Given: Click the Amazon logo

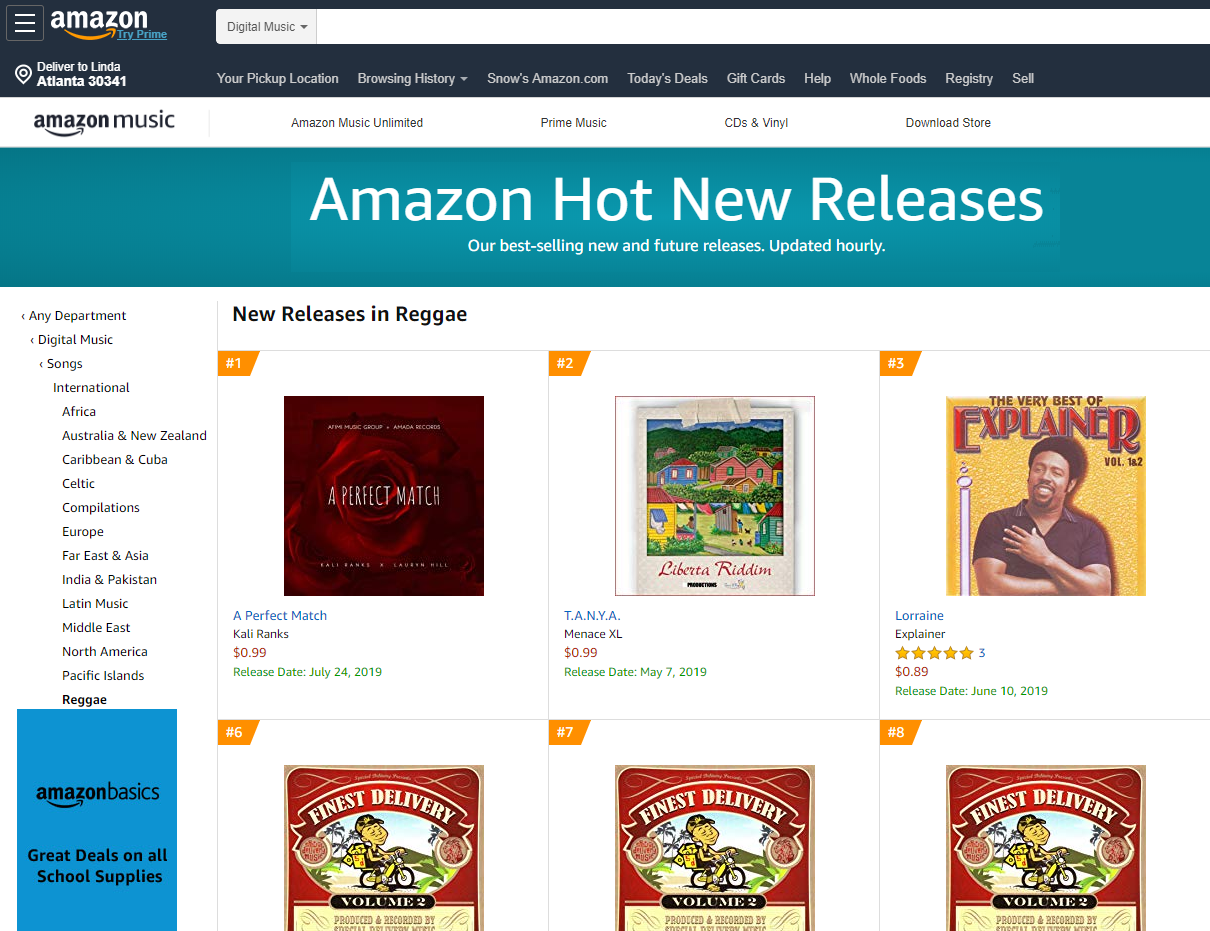Looking at the screenshot, I should coord(98,20).
